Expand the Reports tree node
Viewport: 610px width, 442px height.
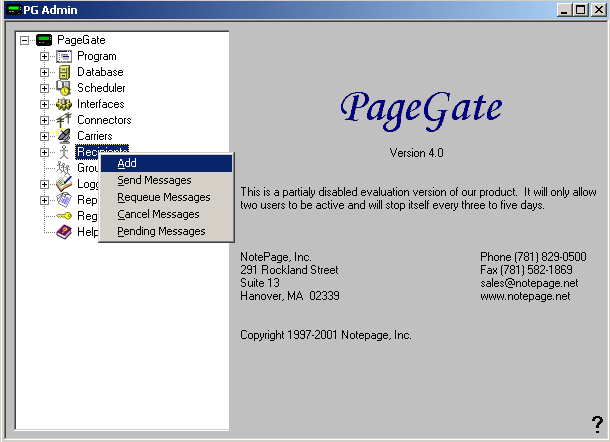point(44,200)
